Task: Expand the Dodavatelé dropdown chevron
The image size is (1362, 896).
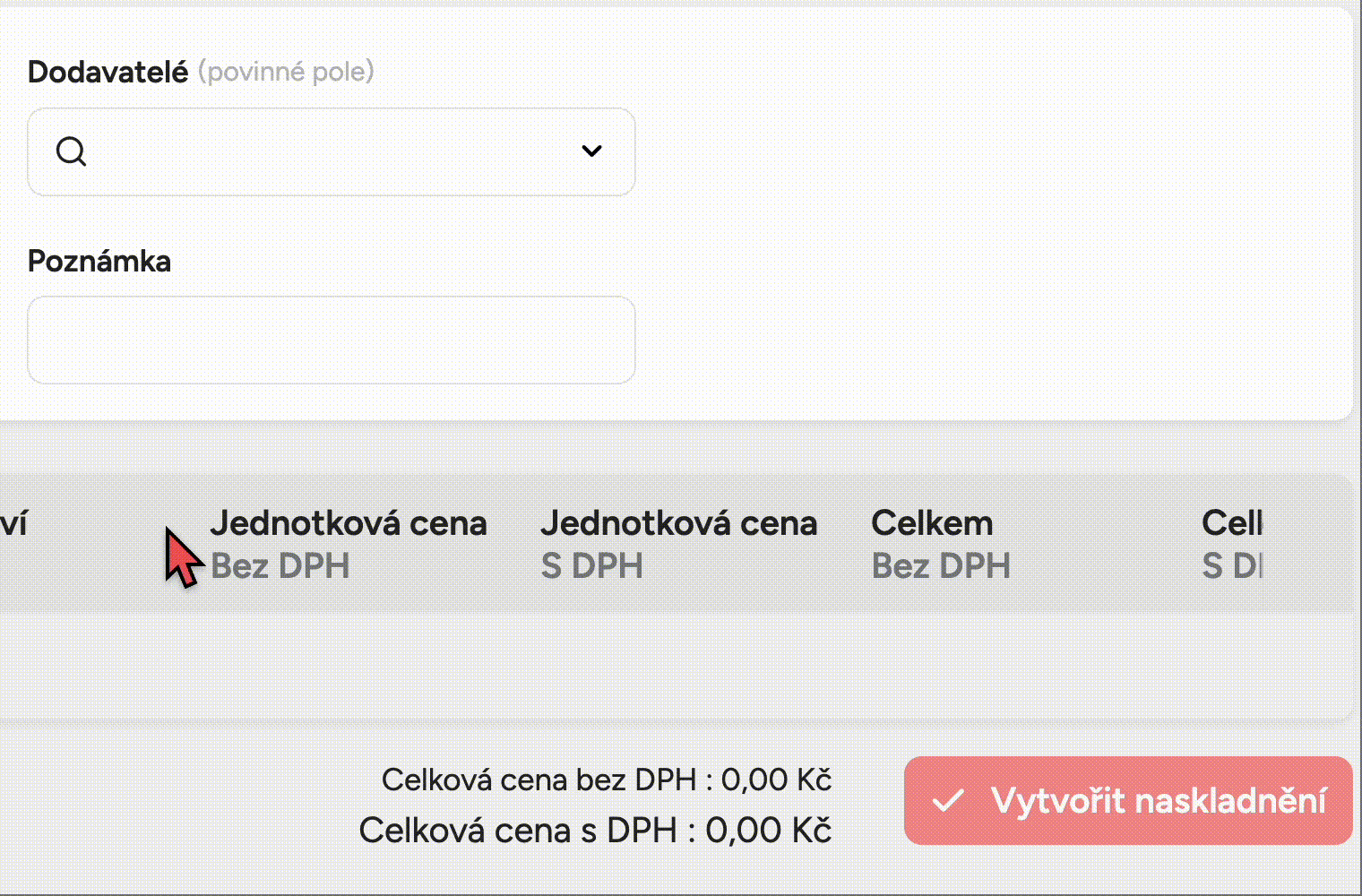Action: [x=591, y=151]
